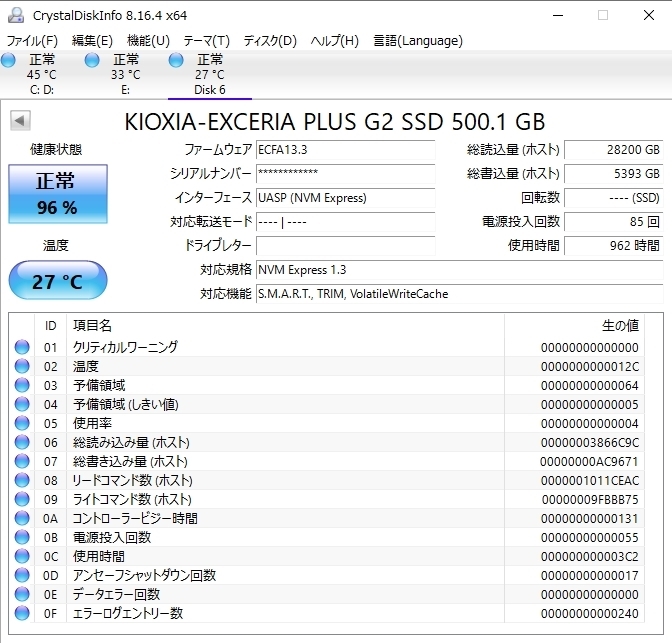
Task: Open the ヘルプ(H) menu
Action: (335, 41)
